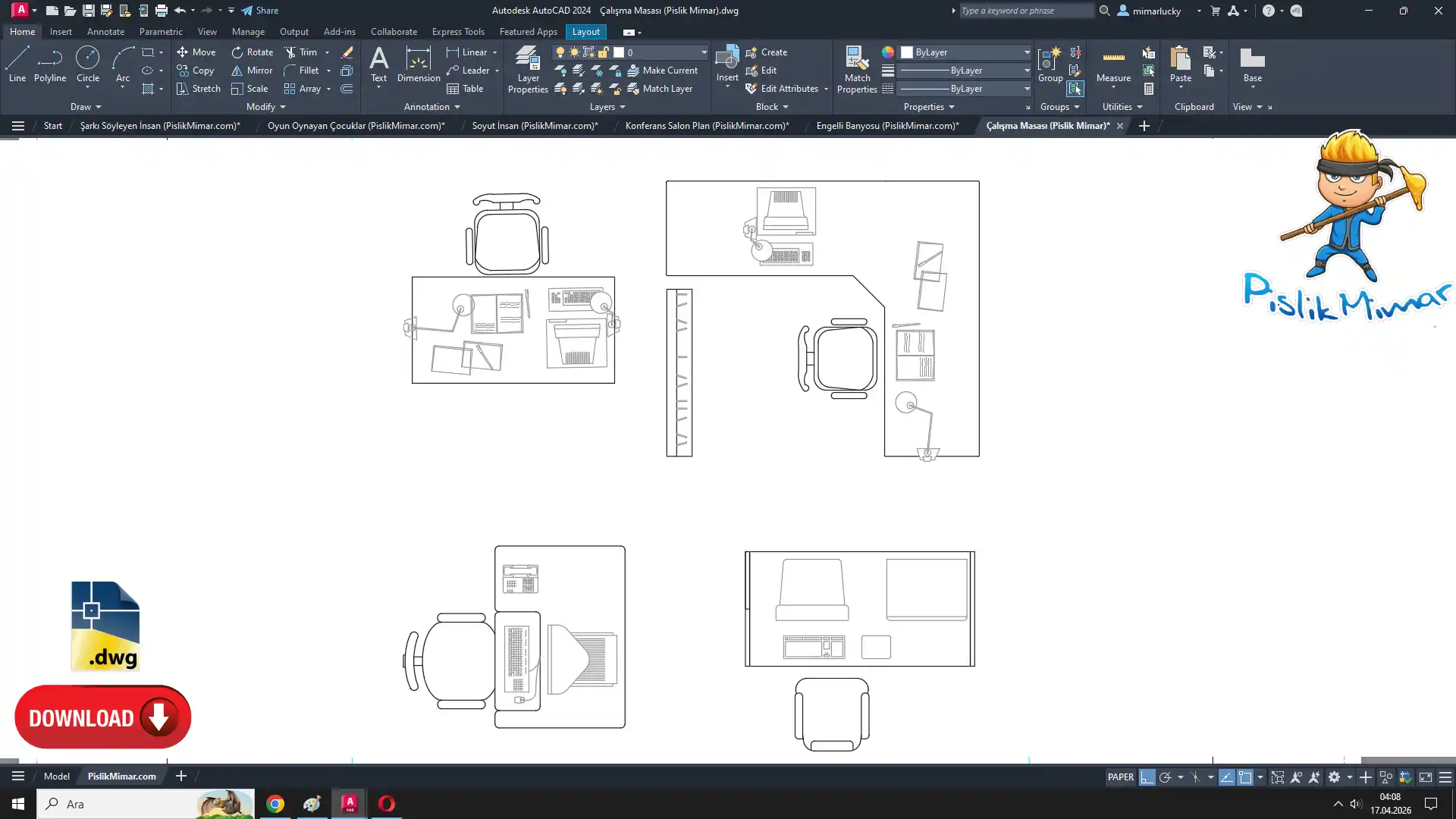
Task: Click the Share button
Action: coord(260,11)
